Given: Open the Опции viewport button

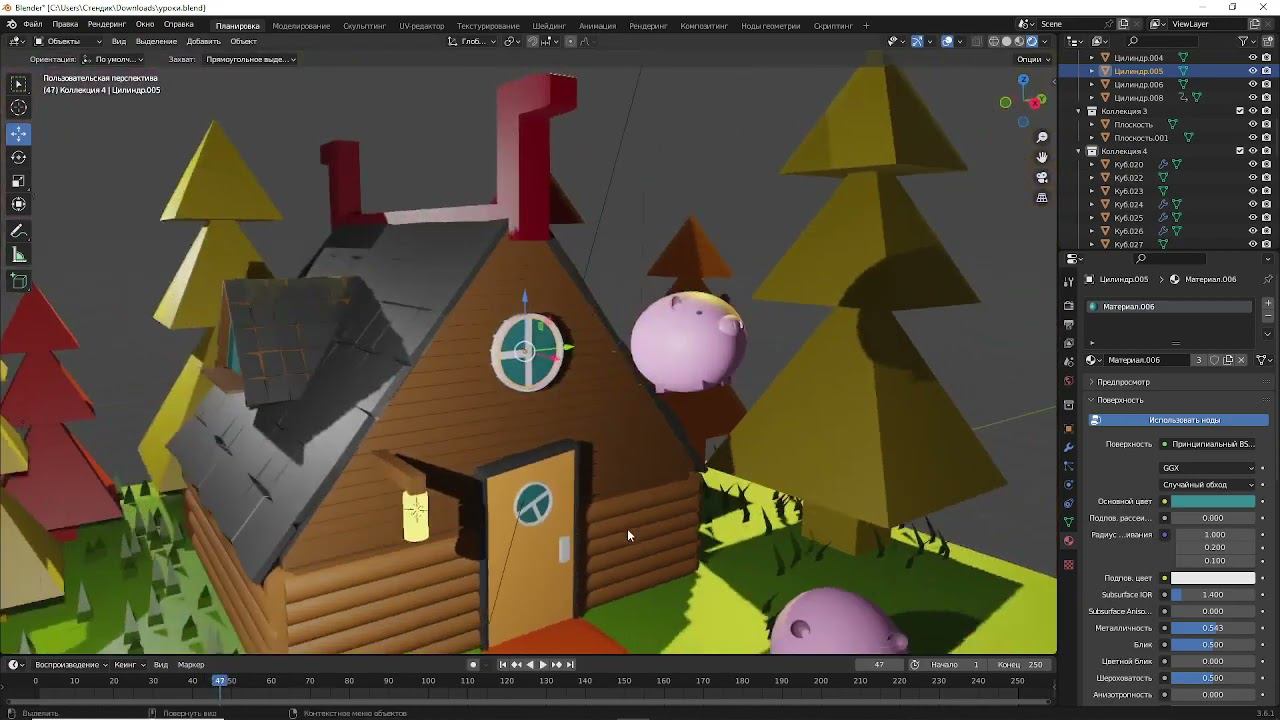Looking at the screenshot, I should (x=1033, y=59).
